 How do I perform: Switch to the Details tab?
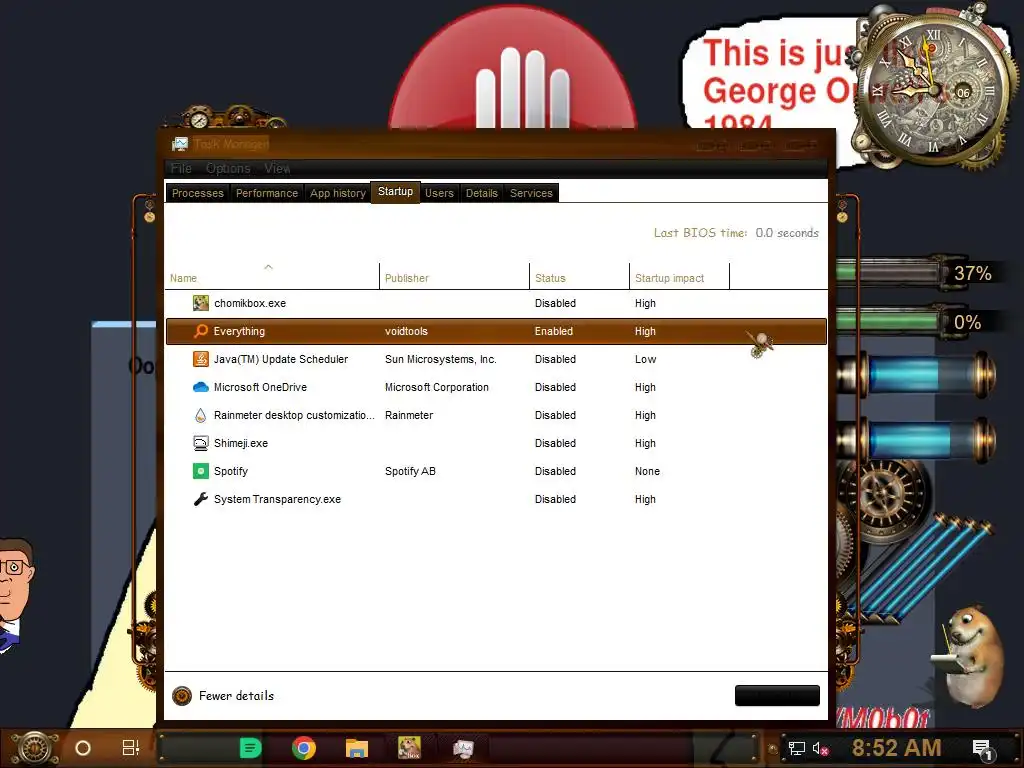(481, 193)
